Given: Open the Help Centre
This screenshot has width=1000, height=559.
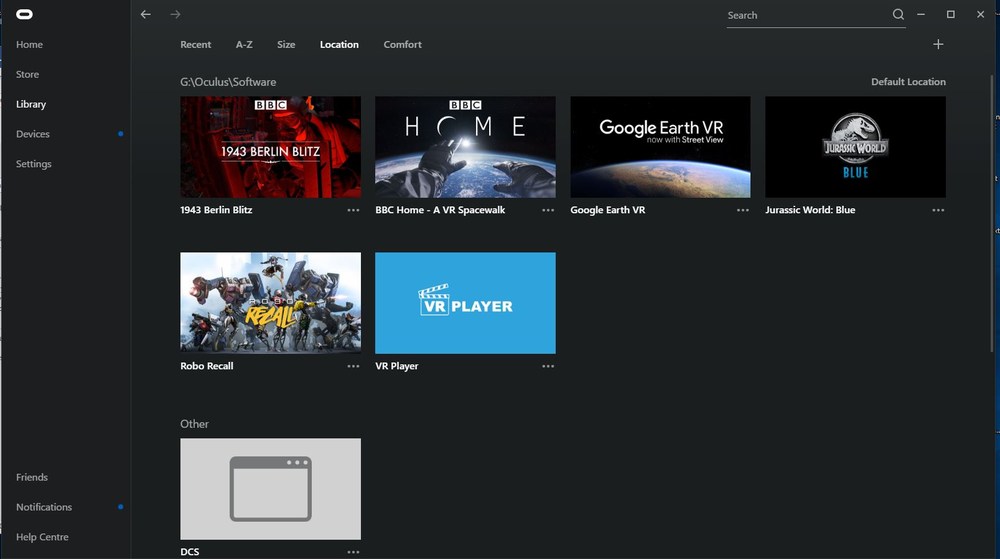Looking at the screenshot, I should (42, 537).
